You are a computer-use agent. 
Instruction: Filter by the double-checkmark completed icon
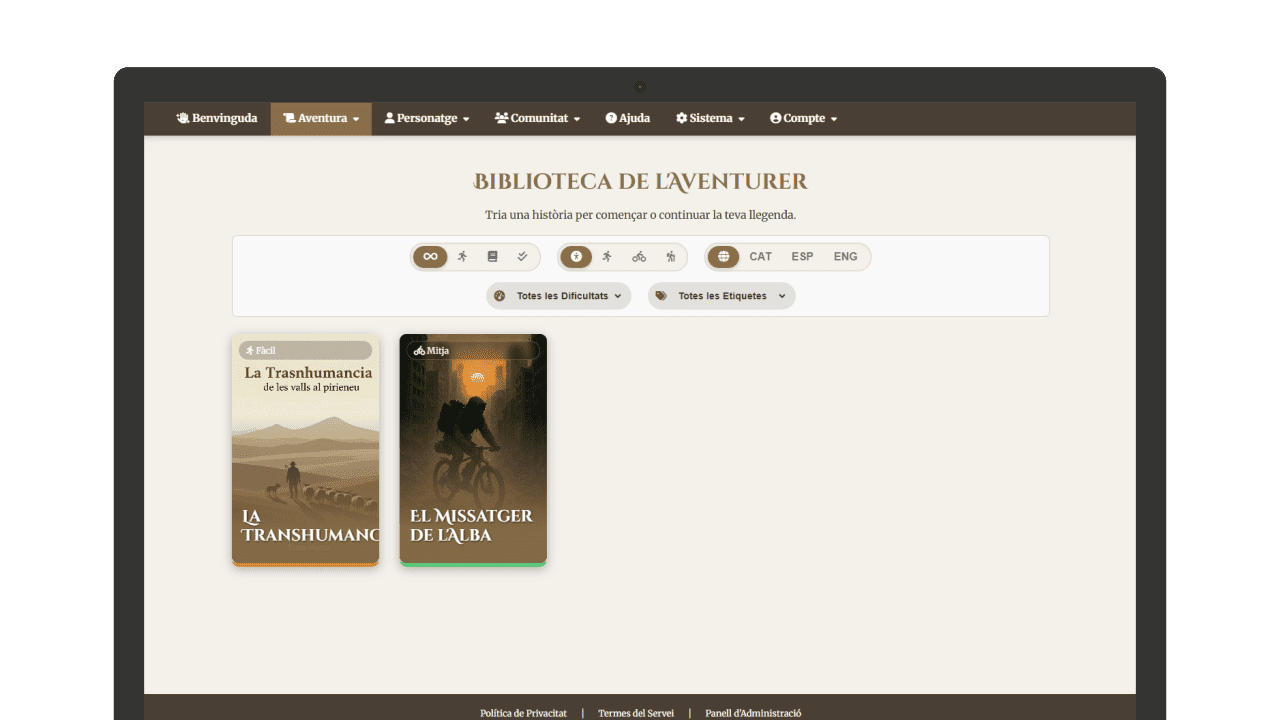tap(522, 257)
